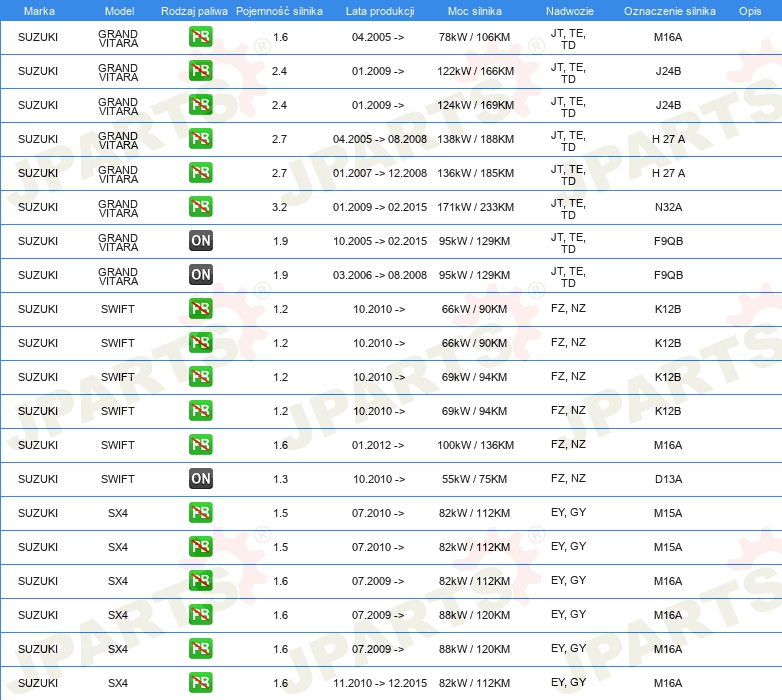Click ON diesel icon in Swift D13A row

click(x=200, y=479)
